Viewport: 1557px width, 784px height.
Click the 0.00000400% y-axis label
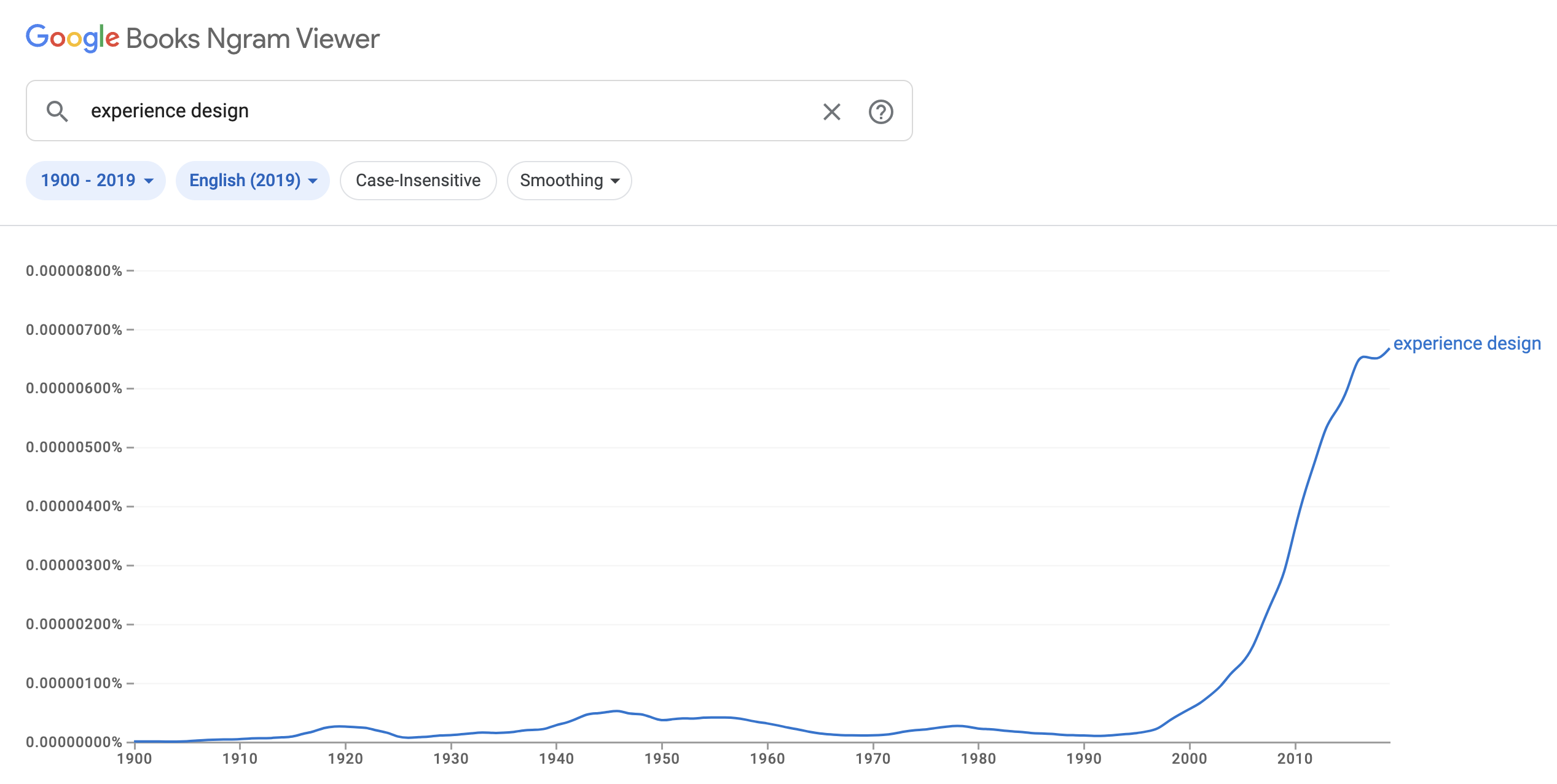point(74,506)
